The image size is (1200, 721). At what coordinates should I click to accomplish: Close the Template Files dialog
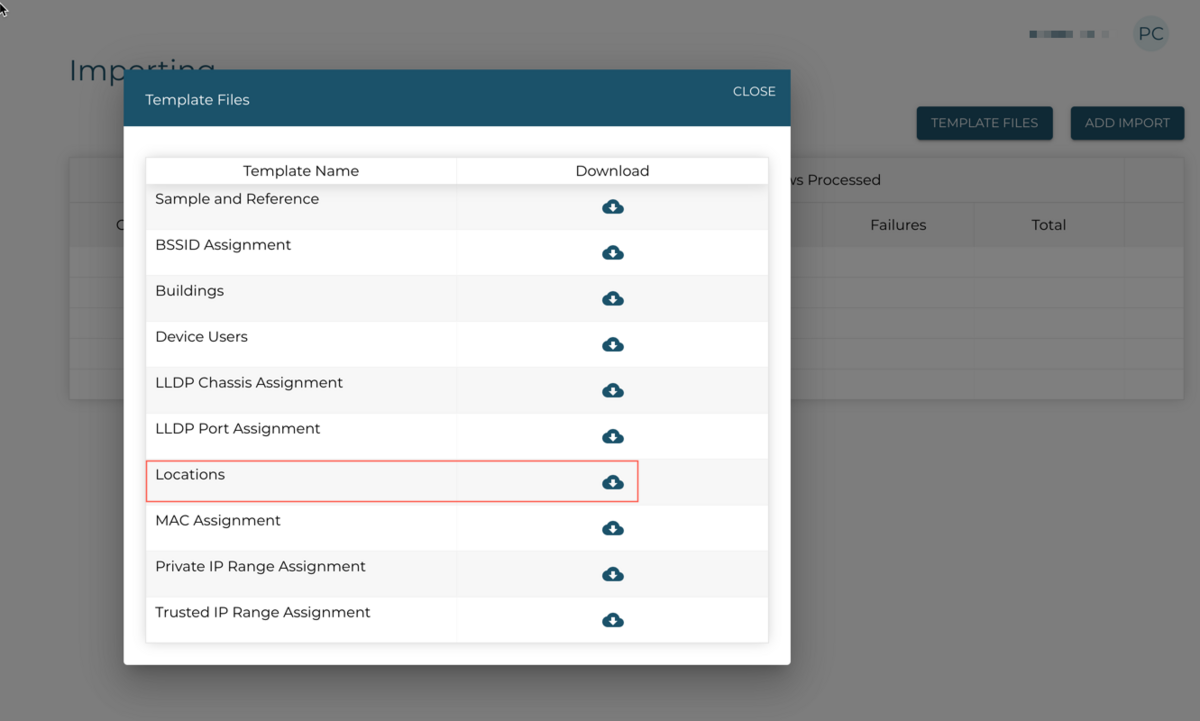[x=754, y=91]
